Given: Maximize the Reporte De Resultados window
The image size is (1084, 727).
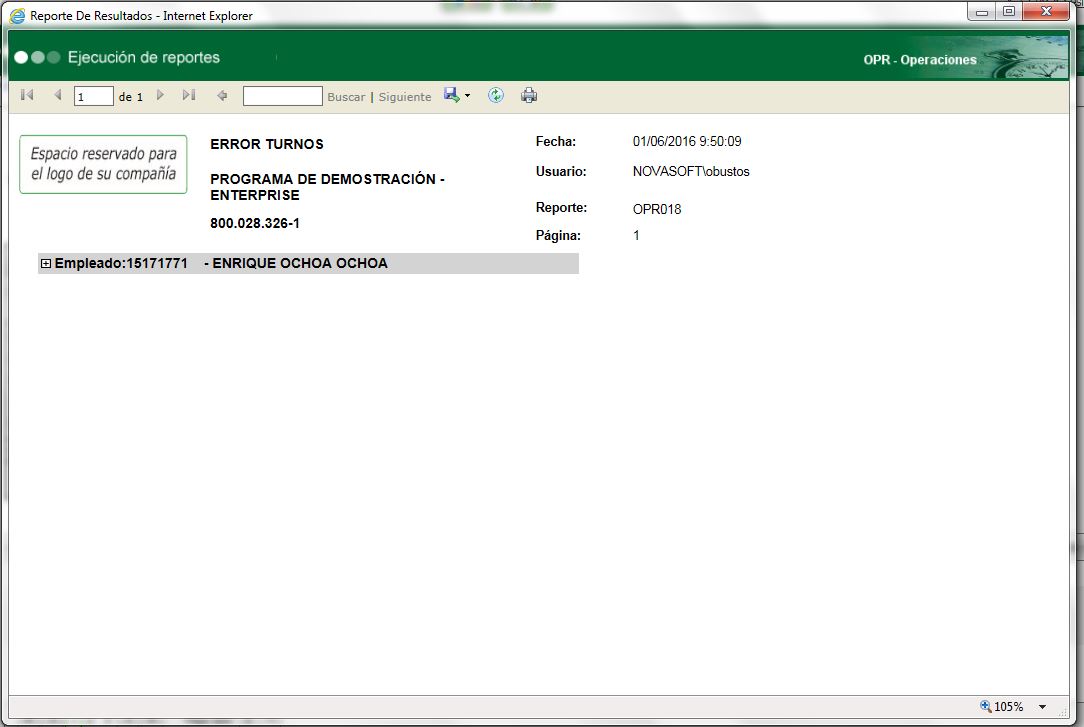Looking at the screenshot, I should [1009, 12].
